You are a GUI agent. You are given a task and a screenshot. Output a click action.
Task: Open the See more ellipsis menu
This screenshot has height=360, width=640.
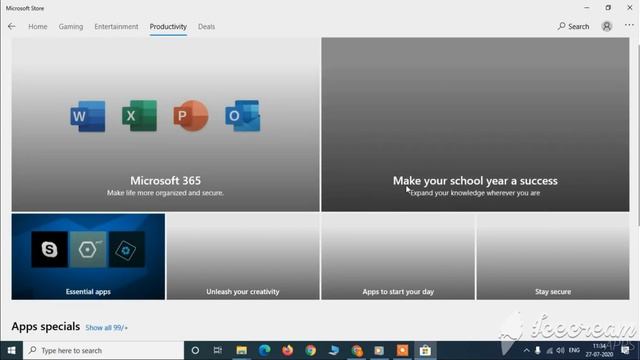coord(629,25)
